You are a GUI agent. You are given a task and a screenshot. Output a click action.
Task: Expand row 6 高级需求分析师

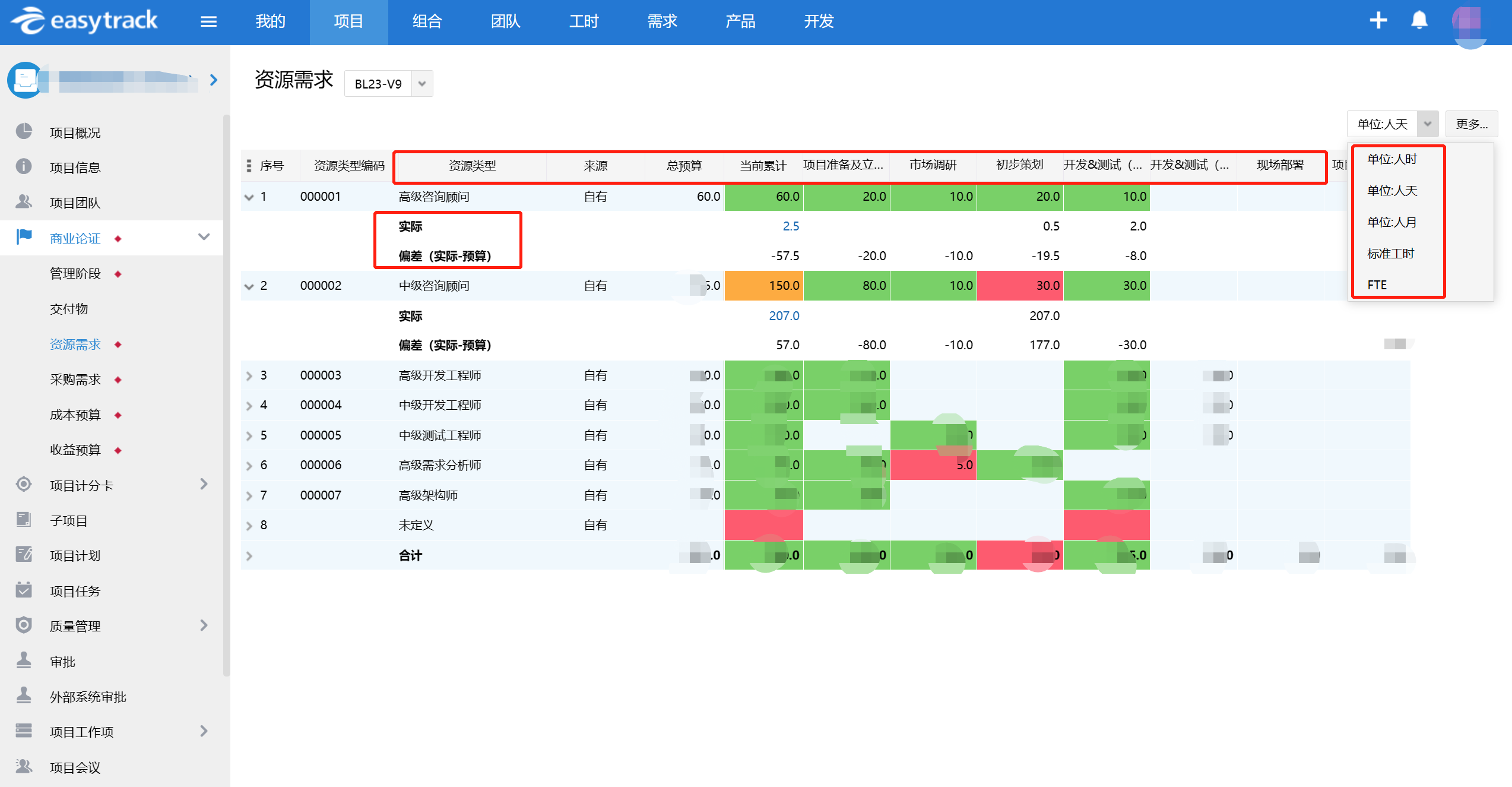pyautogui.click(x=249, y=466)
